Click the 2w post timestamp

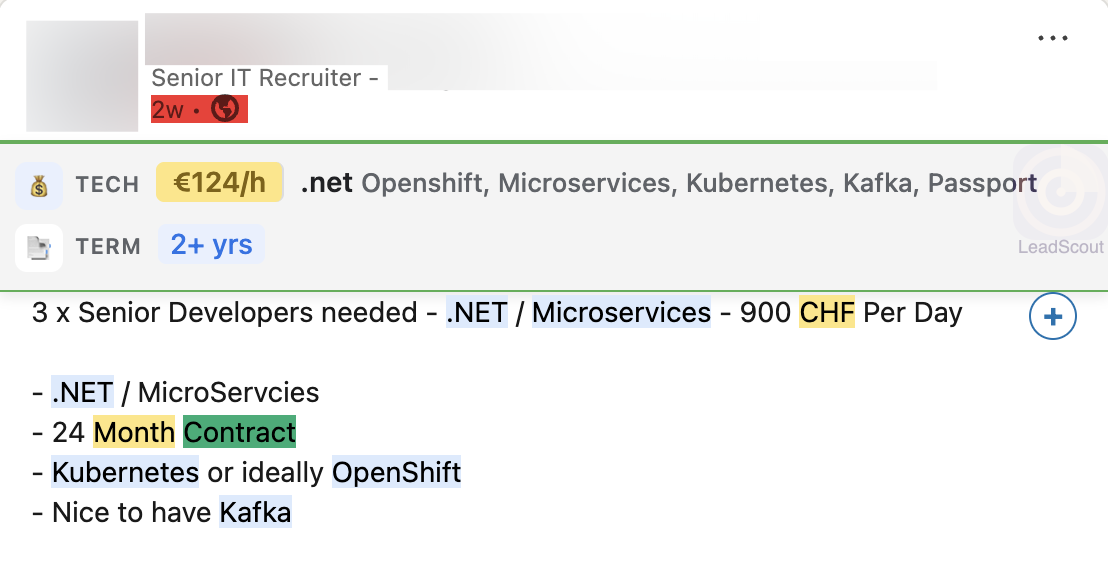tap(168, 109)
